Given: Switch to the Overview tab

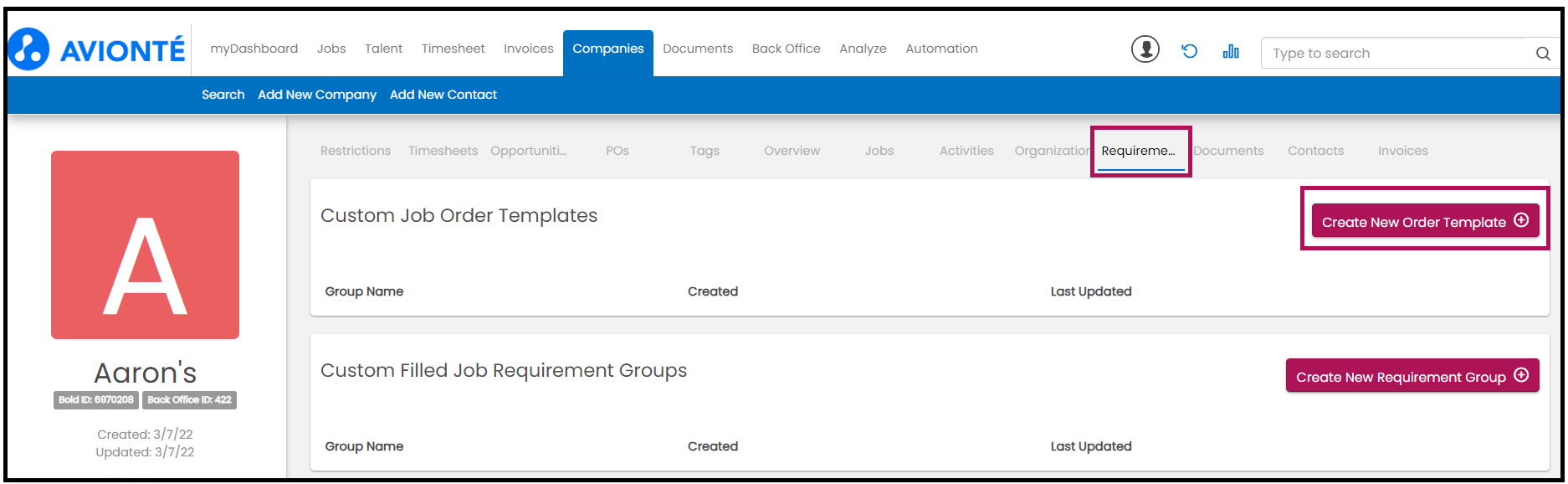Looking at the screenshot, I should (x=792, y=151).
